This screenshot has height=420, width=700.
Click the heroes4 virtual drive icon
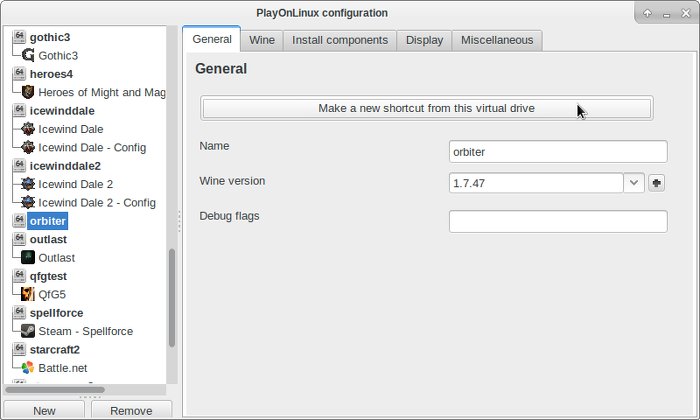[19, 74]
